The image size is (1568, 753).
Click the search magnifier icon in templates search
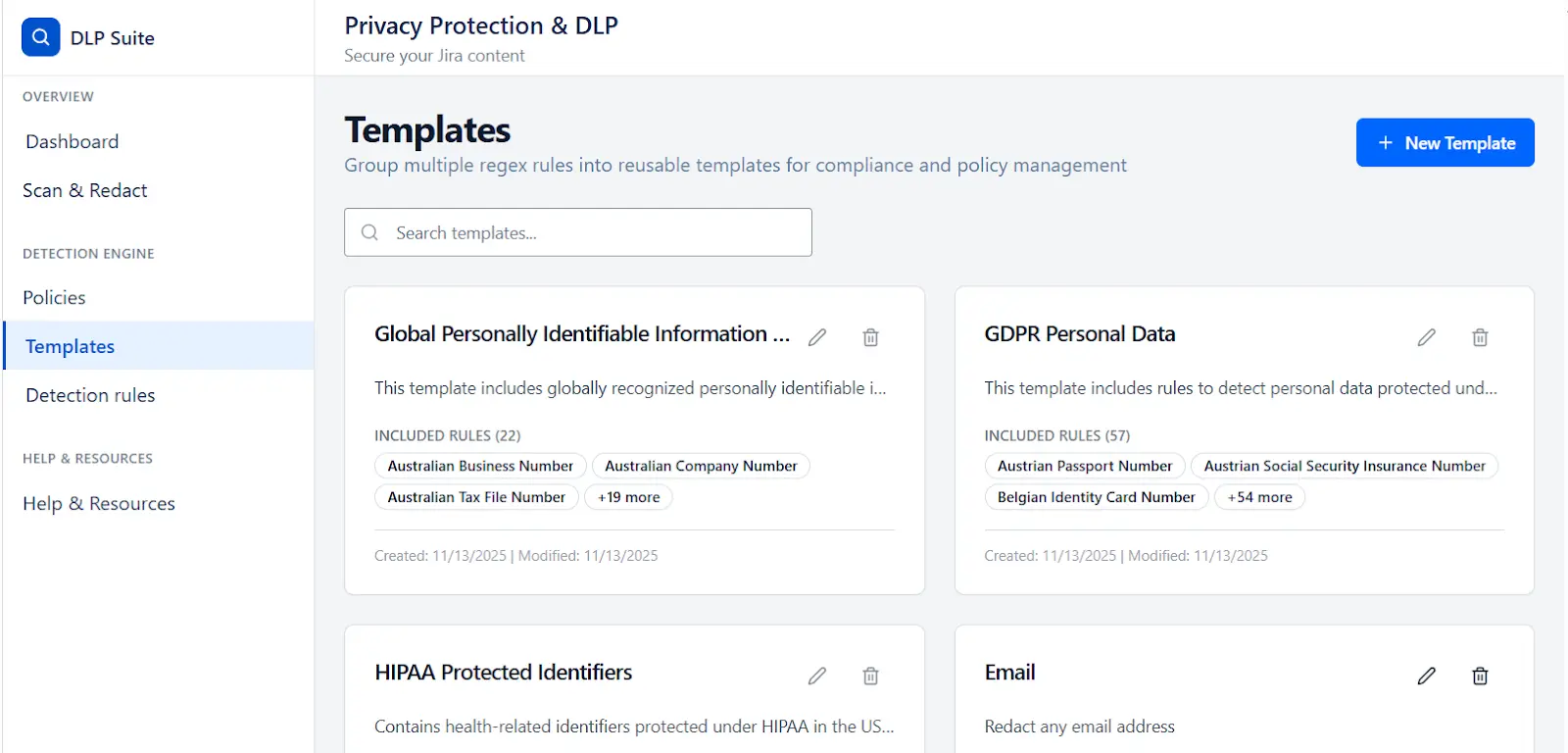[369, 232]
